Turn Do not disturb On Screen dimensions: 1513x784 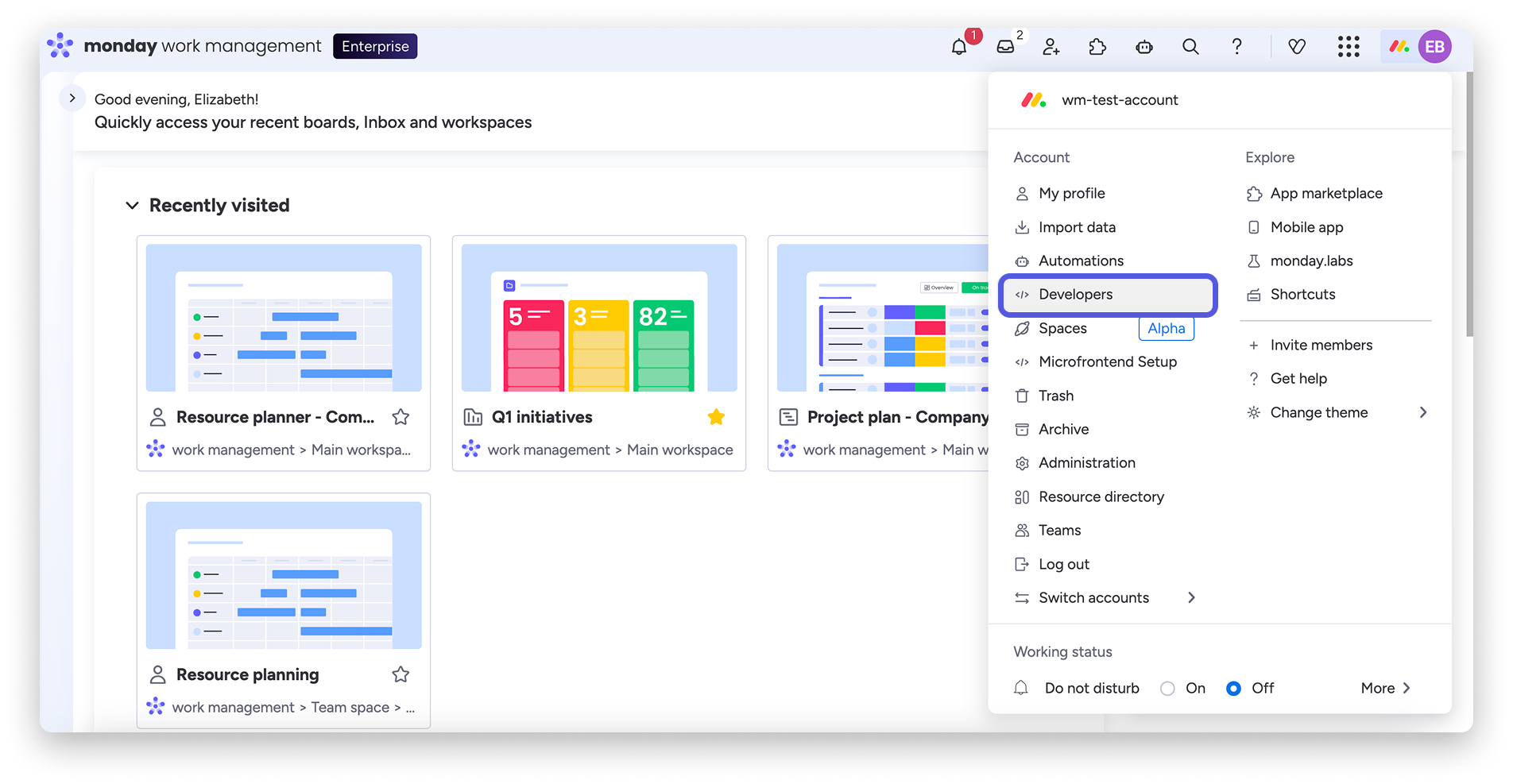coord(1167,689)
